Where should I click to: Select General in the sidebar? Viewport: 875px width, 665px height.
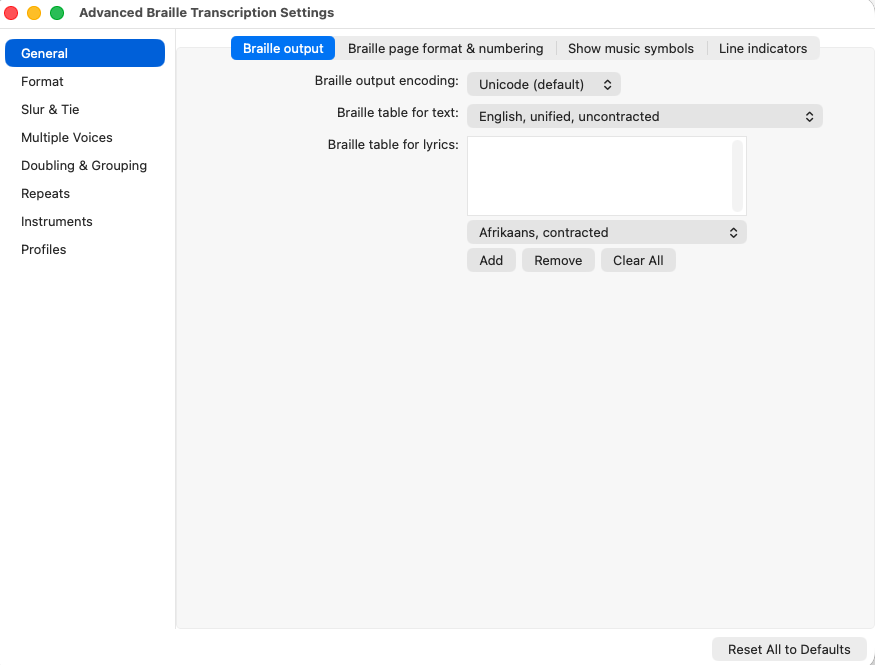coord(84,53)
